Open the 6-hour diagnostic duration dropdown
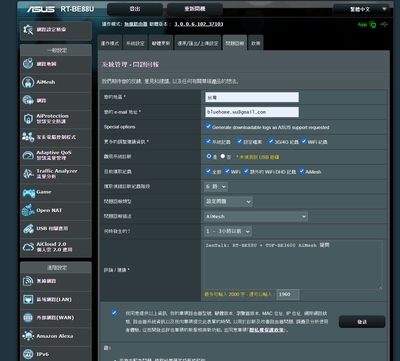This screenshot has height=361, width=400. coord(216,187)
